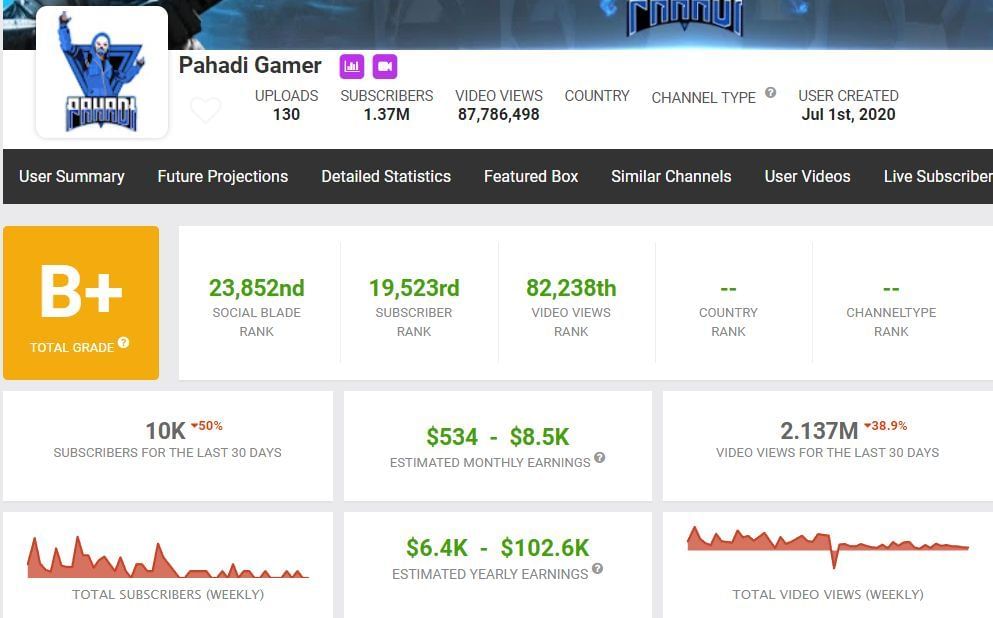993x618 pixels.
Task: Click the help icon beside Channel Type
Action: tap(771, 93)
